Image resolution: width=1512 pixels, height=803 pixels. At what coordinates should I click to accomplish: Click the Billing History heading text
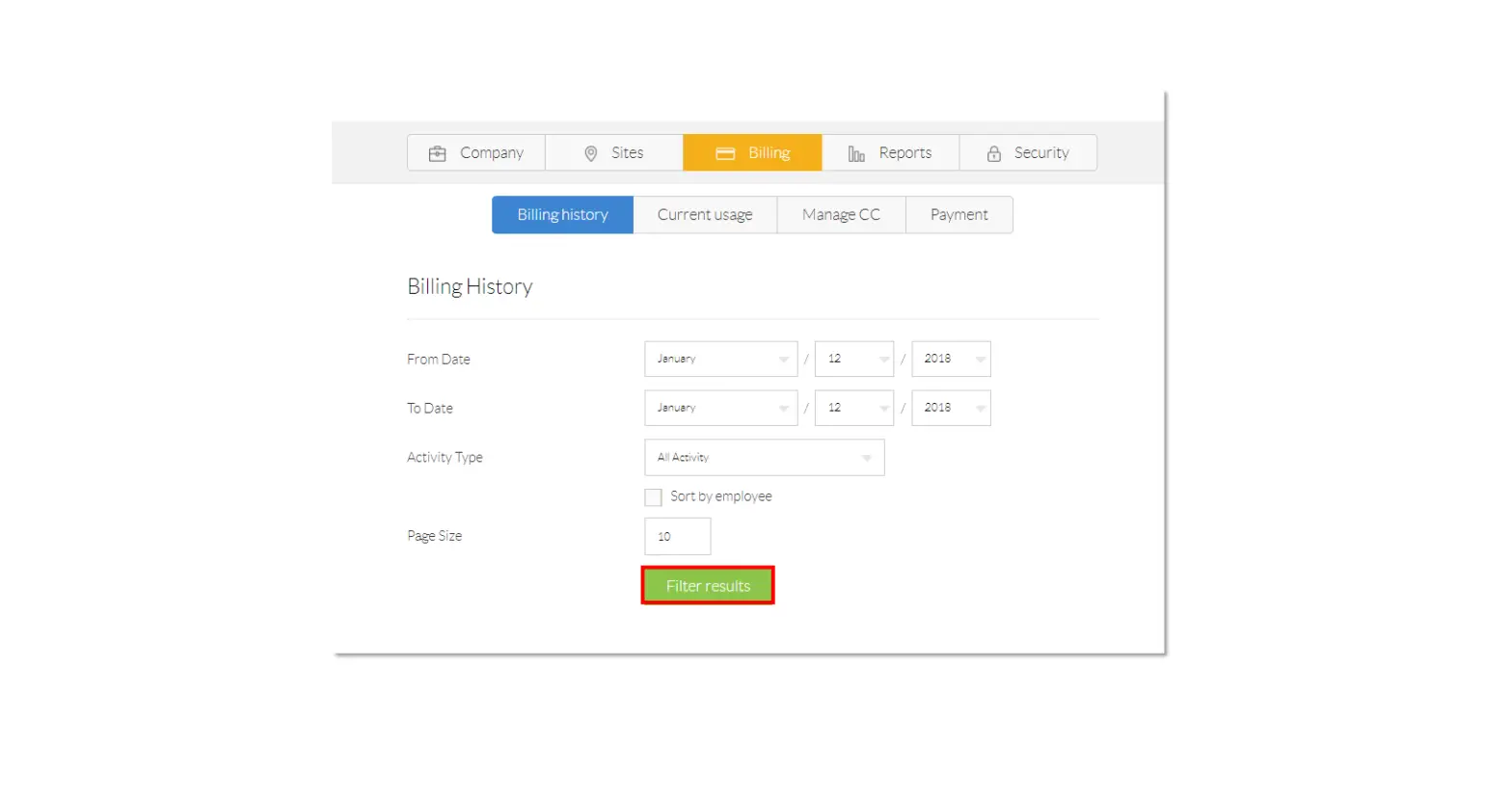pos(470,287)
